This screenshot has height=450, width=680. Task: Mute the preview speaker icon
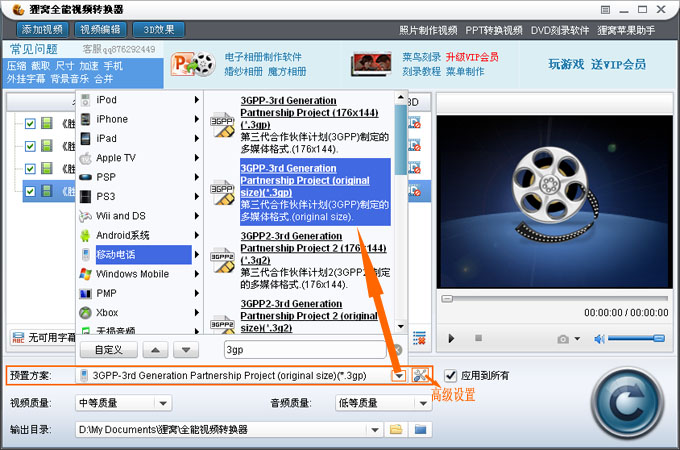coord(599,339)
